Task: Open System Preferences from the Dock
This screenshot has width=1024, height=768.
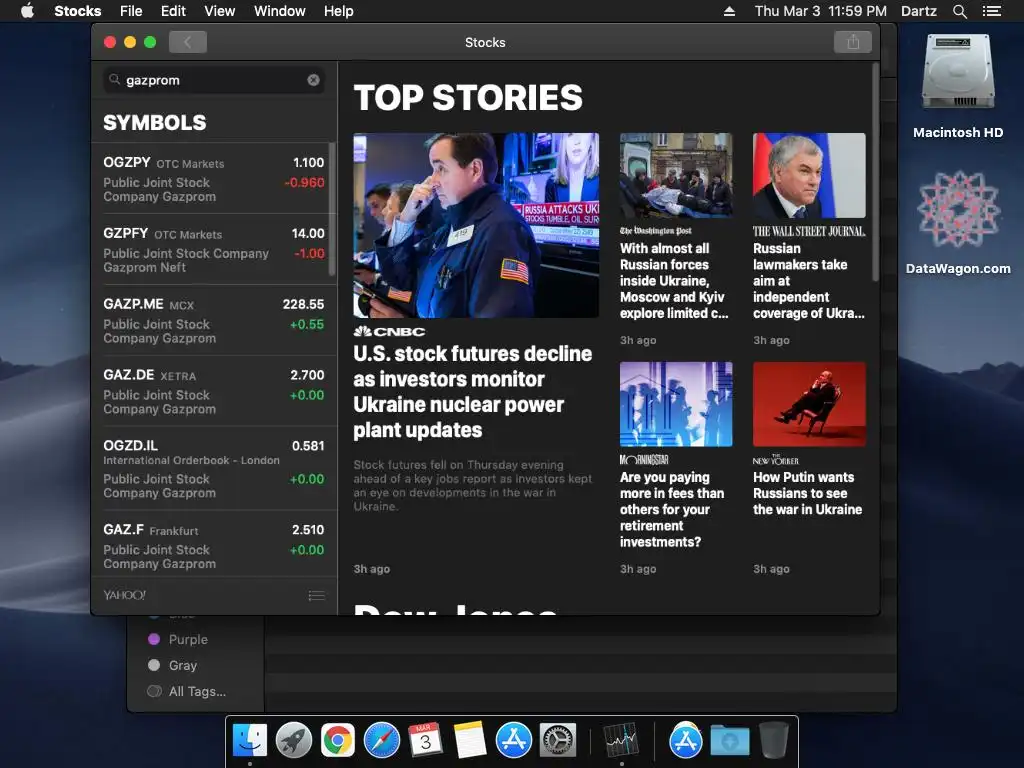Action: pyautogui.click(x=557, y=740)
